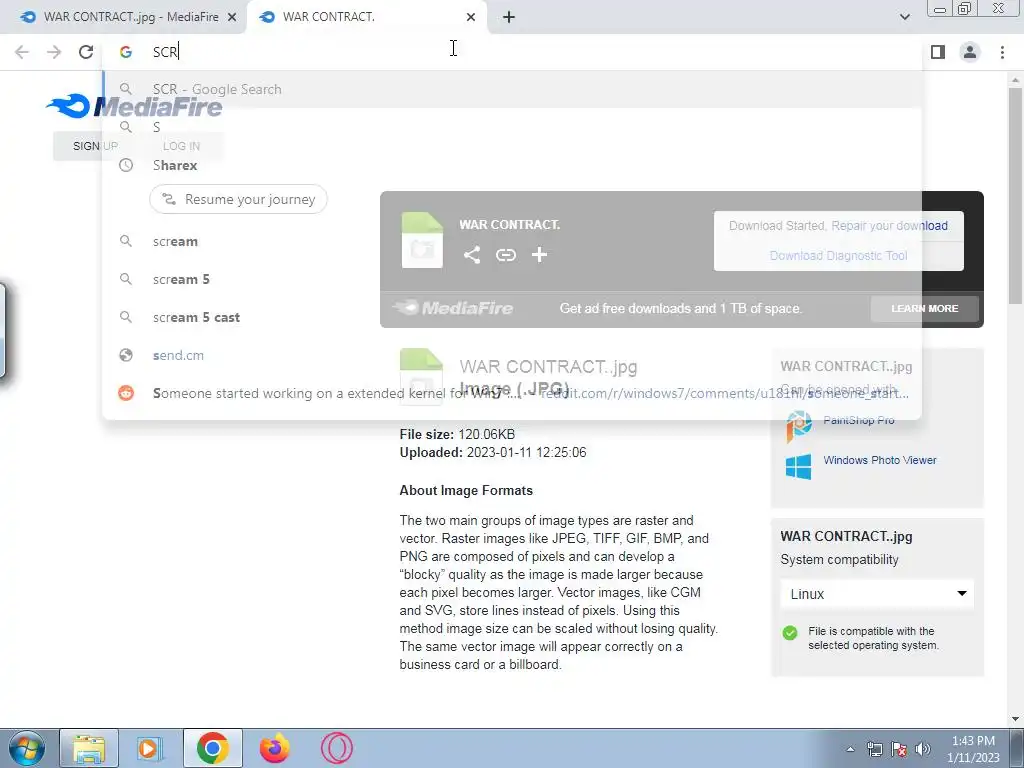
Task: Click the clock icon beside Sharex
Action: click(x=125, y=165)
